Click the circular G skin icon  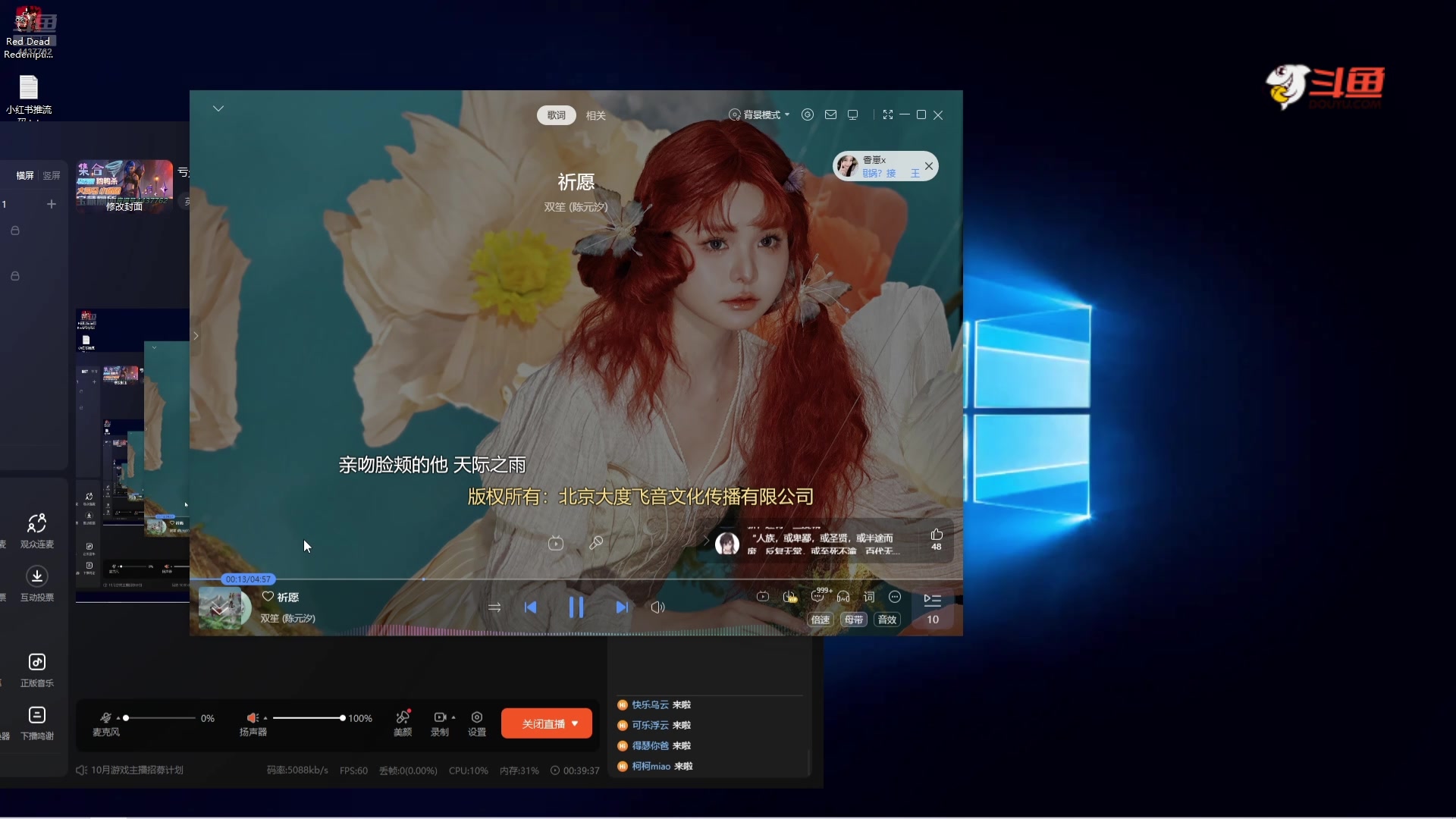point(808,115)
